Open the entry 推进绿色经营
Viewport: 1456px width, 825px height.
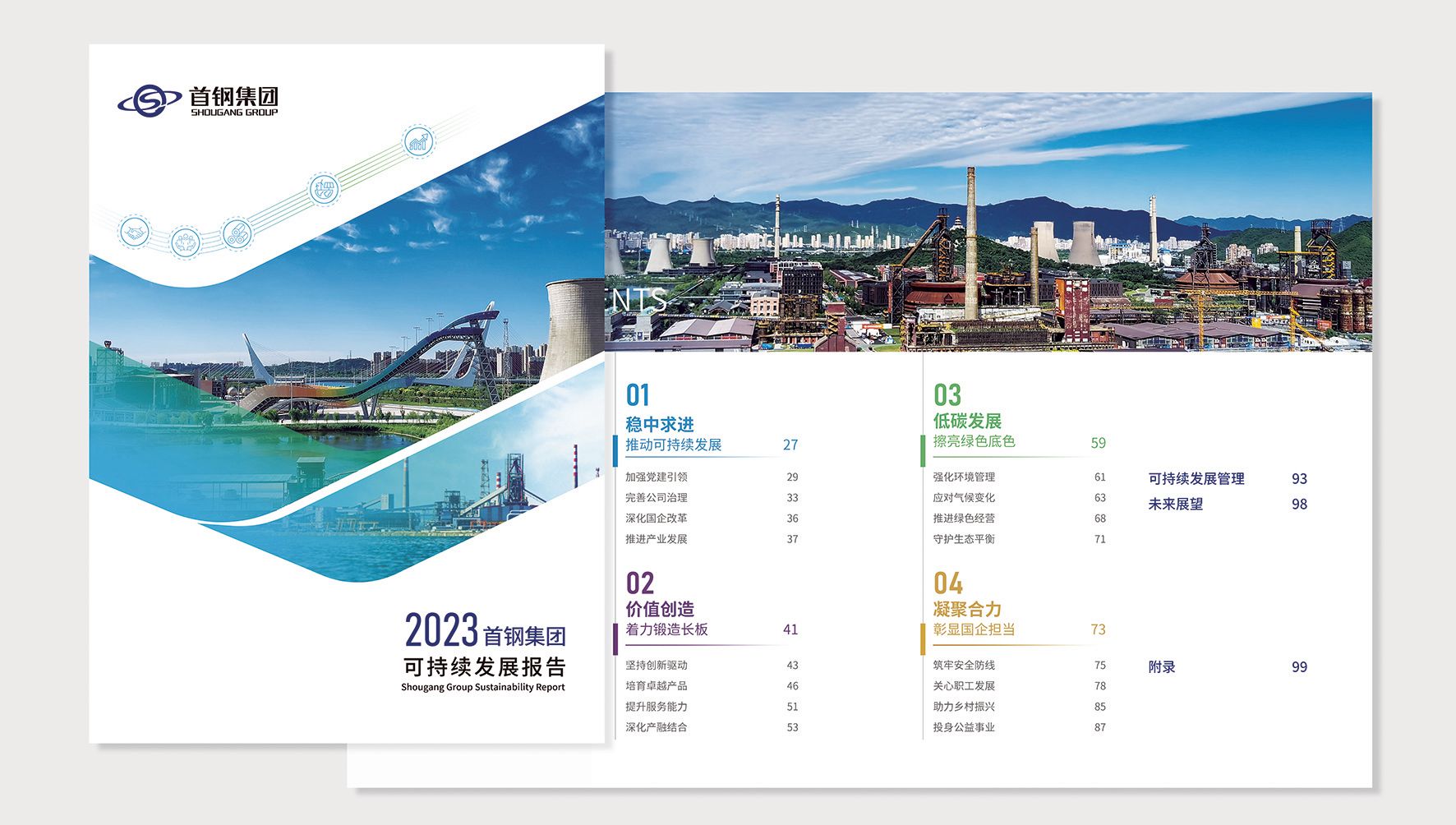[x=964, y=518]
